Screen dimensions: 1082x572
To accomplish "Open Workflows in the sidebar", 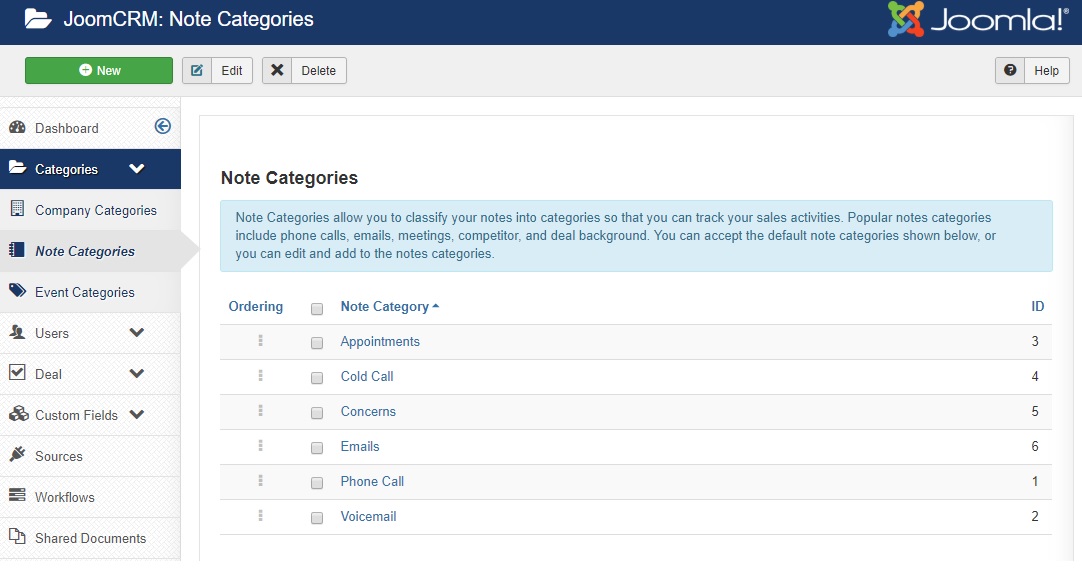I will (65, 497).
